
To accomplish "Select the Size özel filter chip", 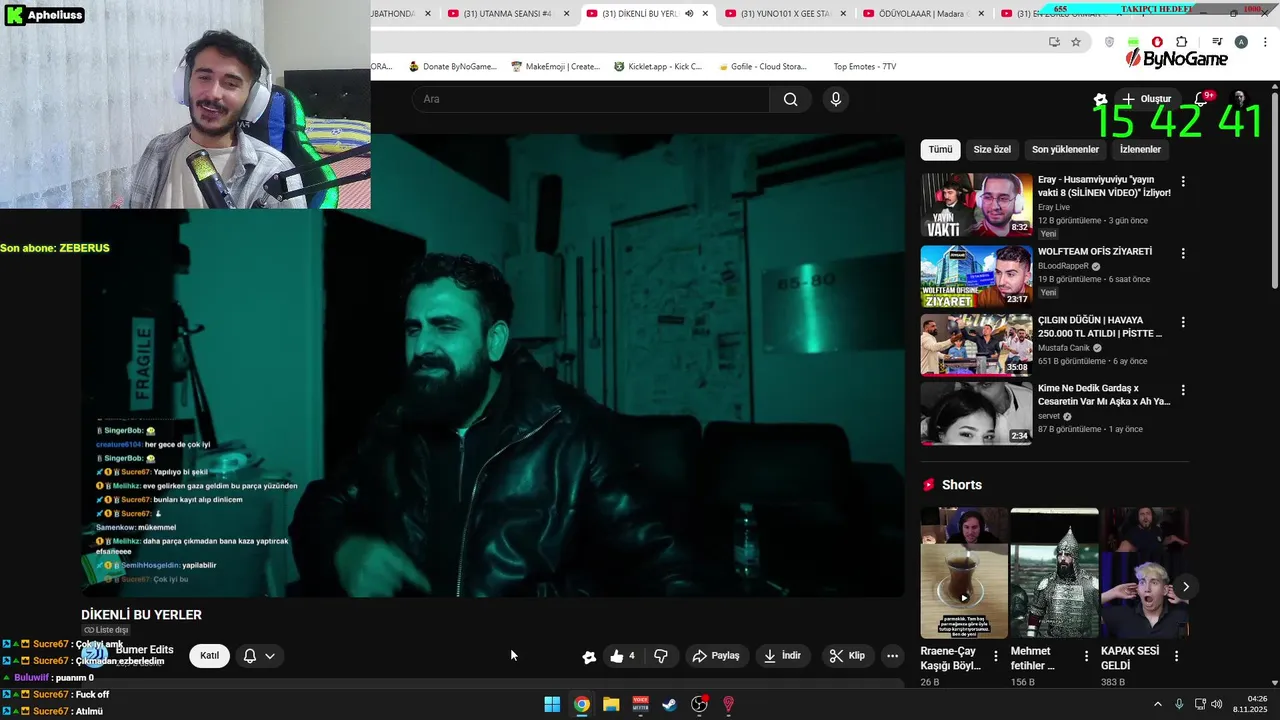I will pyautogui.click(x=992, y=149).
